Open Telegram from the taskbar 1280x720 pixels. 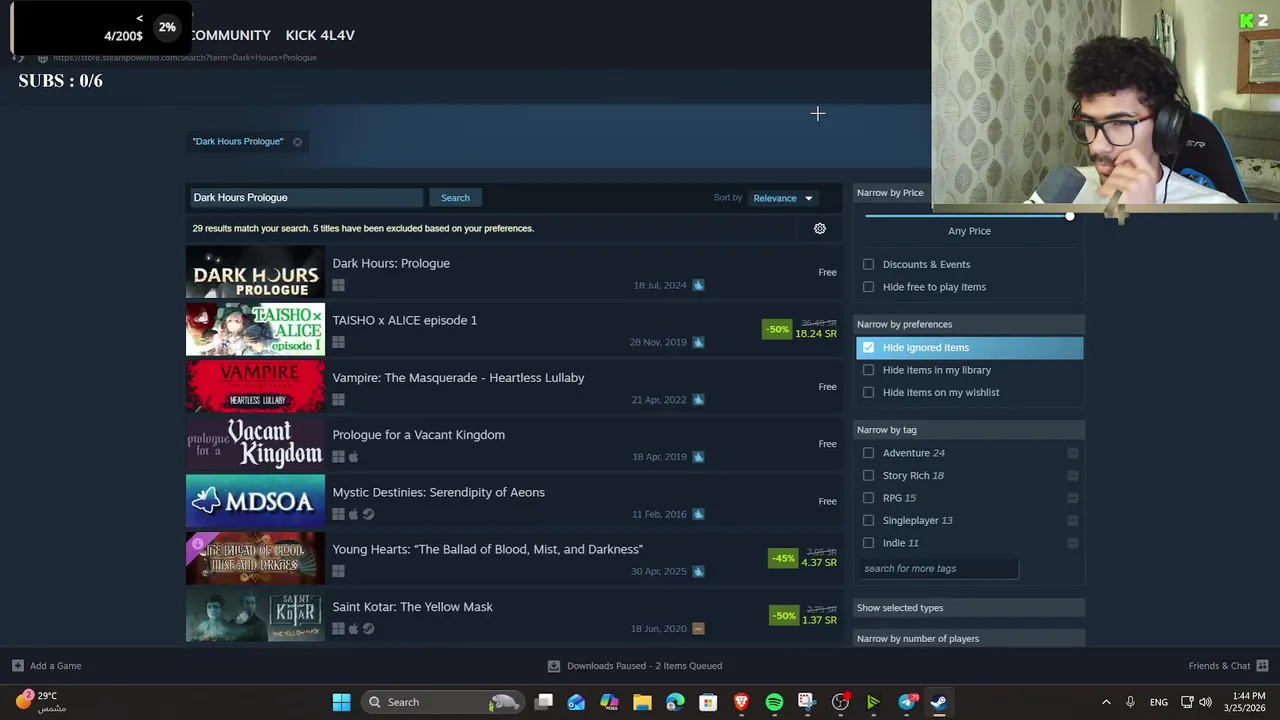tap(907, 702)
